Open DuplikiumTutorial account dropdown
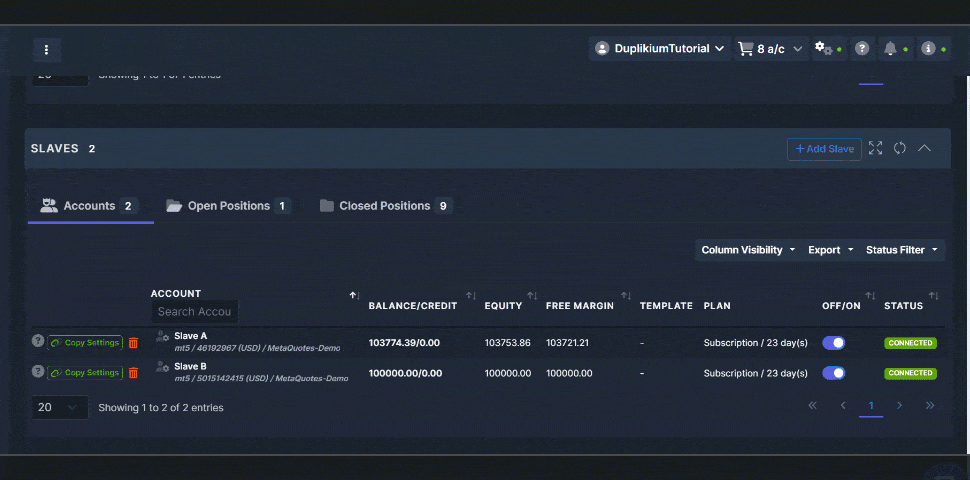Viewport: 970px width, 480px height. click(x=659, y=49)
